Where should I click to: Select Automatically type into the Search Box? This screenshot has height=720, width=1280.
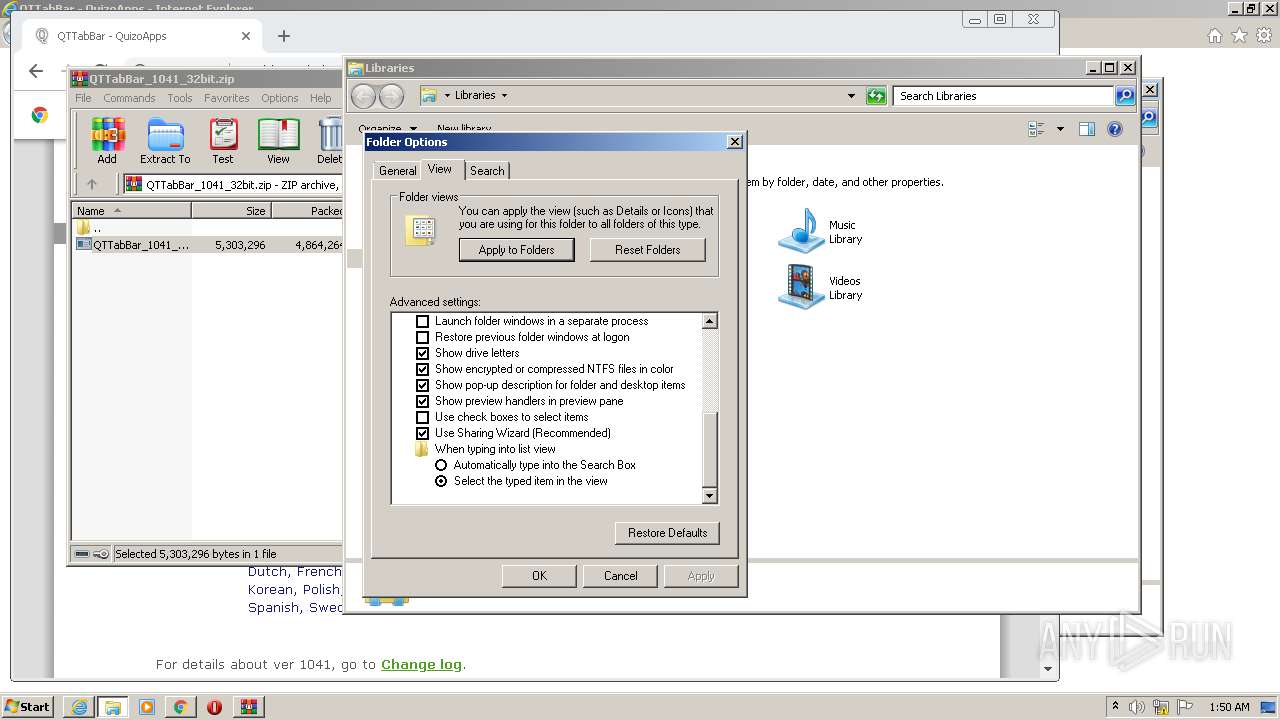coord(441,465)
